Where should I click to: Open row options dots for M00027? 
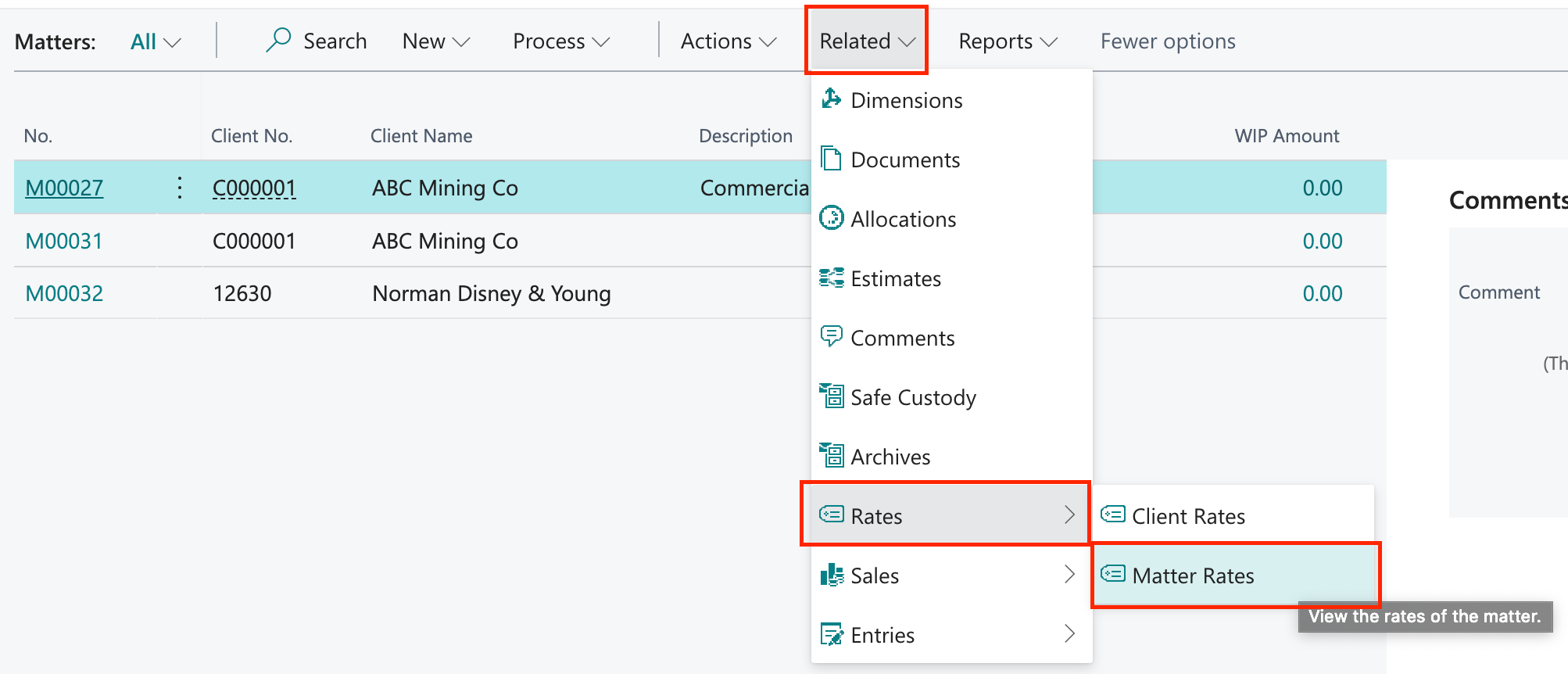click(180, 188)
